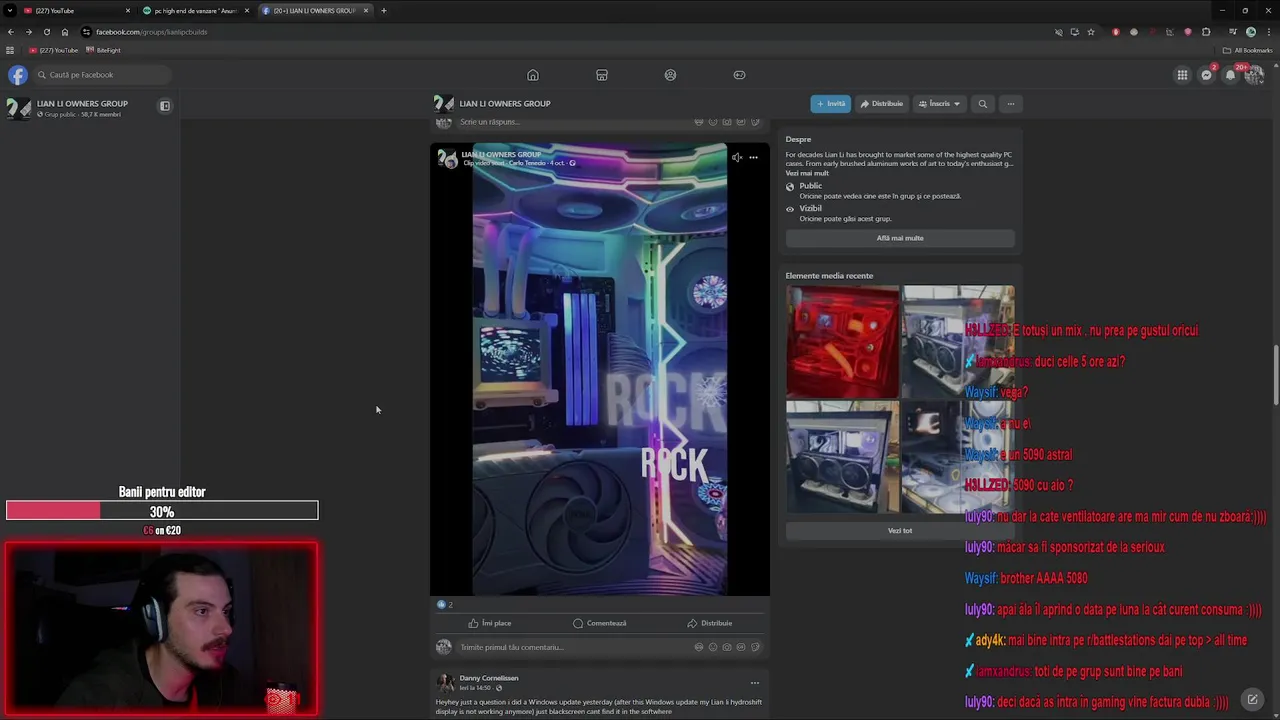Open the Facebook apps grid menu

1182,75
